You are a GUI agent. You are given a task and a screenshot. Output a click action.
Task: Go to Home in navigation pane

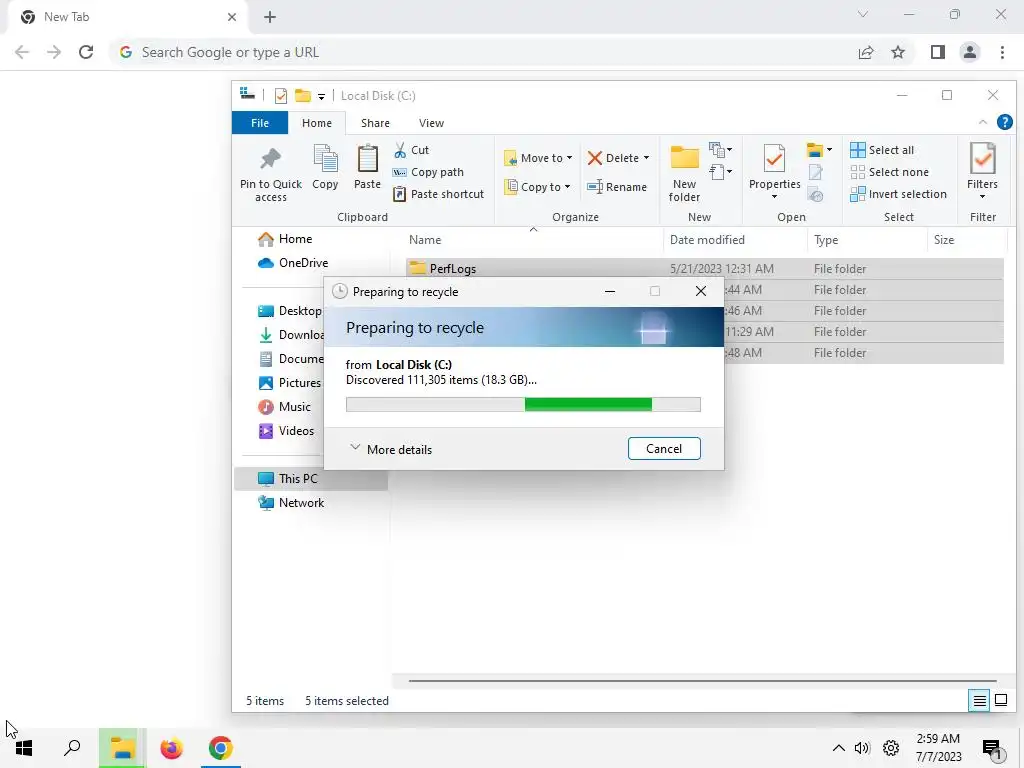tap(285, 239)
